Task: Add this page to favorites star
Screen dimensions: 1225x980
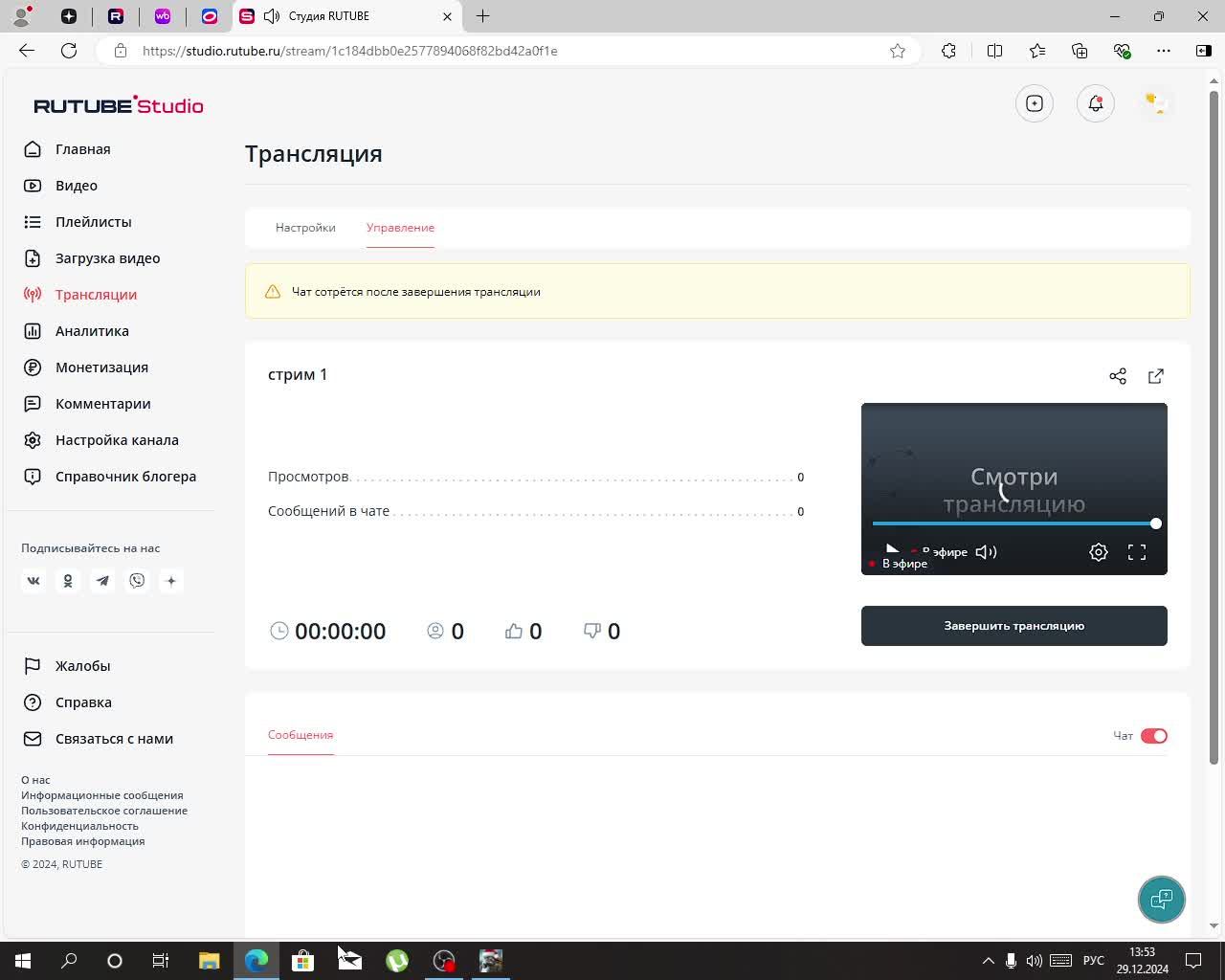Action: 898,51
